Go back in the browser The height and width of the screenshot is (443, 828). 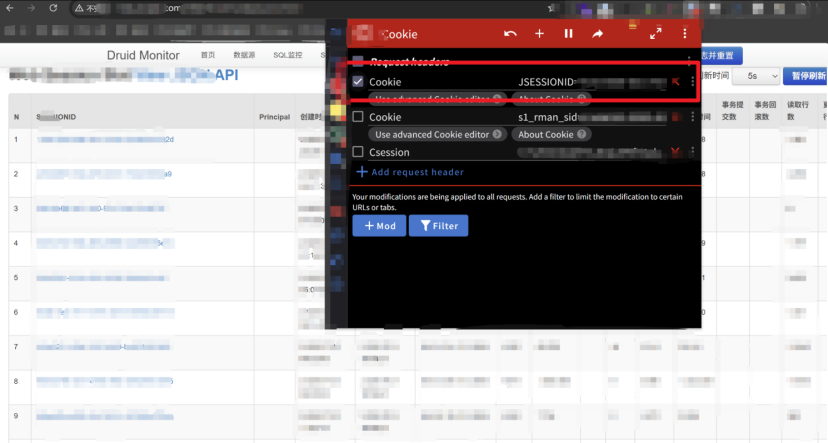[10, 8]
